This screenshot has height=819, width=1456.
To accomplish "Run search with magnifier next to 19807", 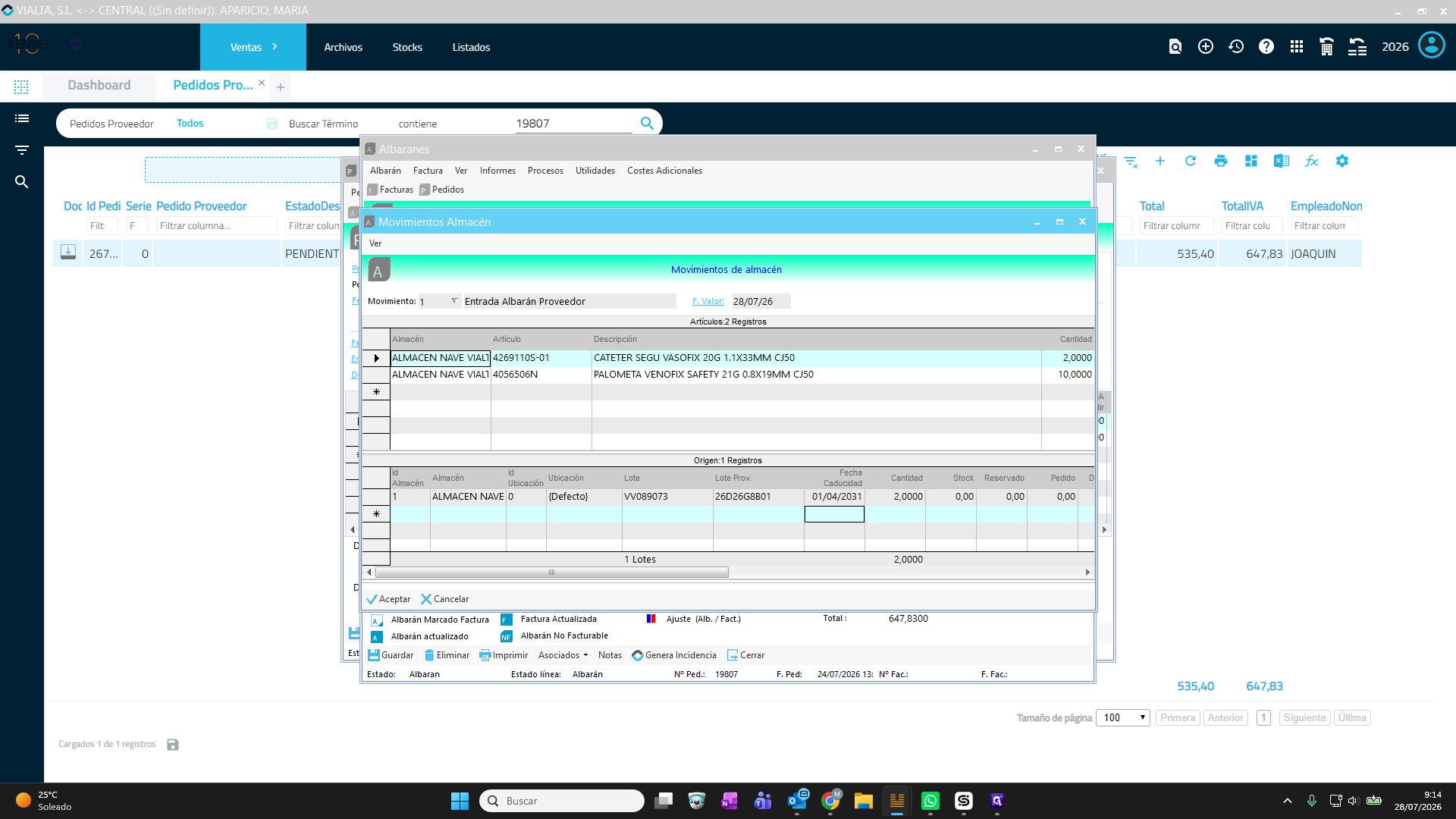I will [x=647, y=123].
